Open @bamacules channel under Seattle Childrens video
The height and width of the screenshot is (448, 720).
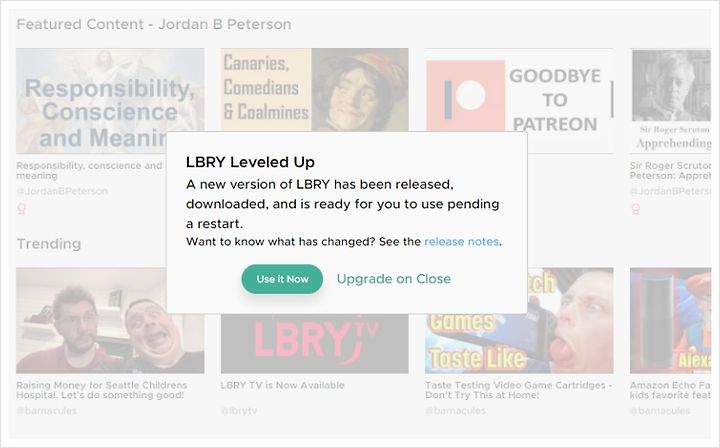coord(46,411)
